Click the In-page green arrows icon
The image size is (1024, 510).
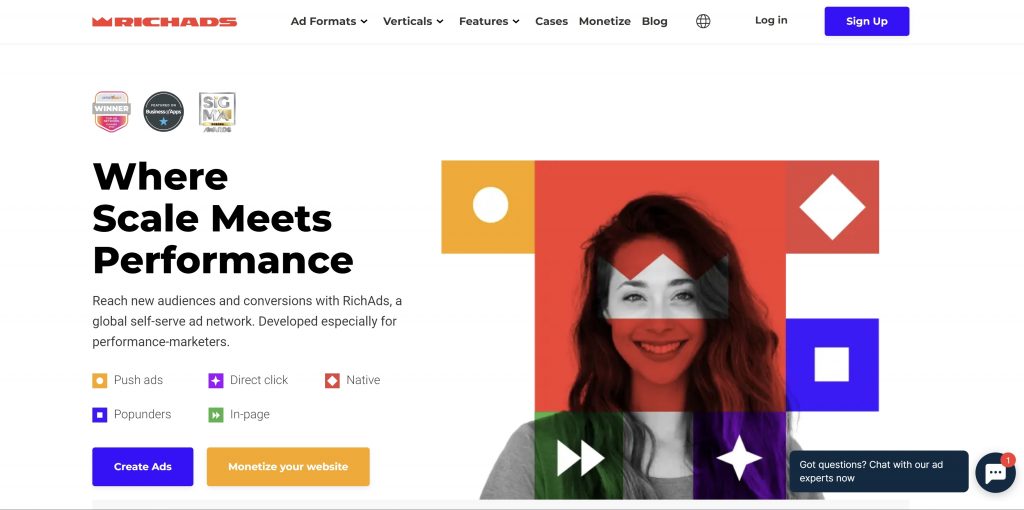[216, 415]
